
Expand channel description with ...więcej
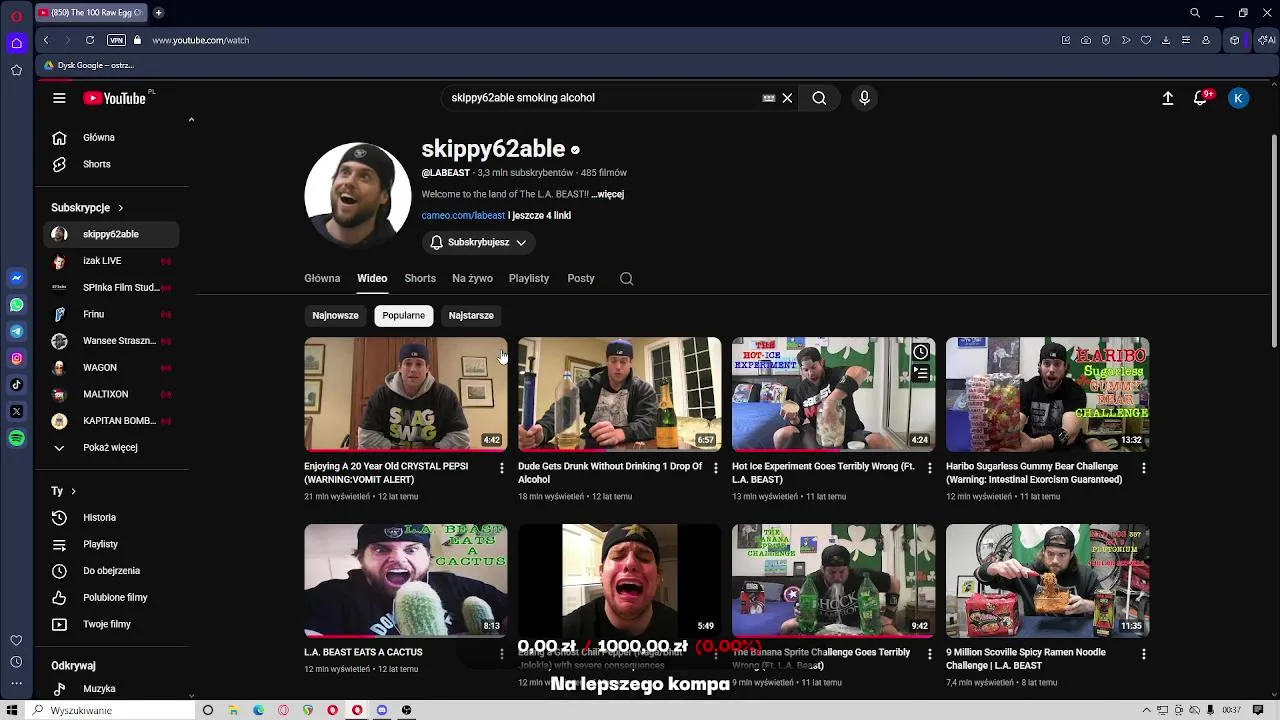pyautogui.click(x=607, y=194)
